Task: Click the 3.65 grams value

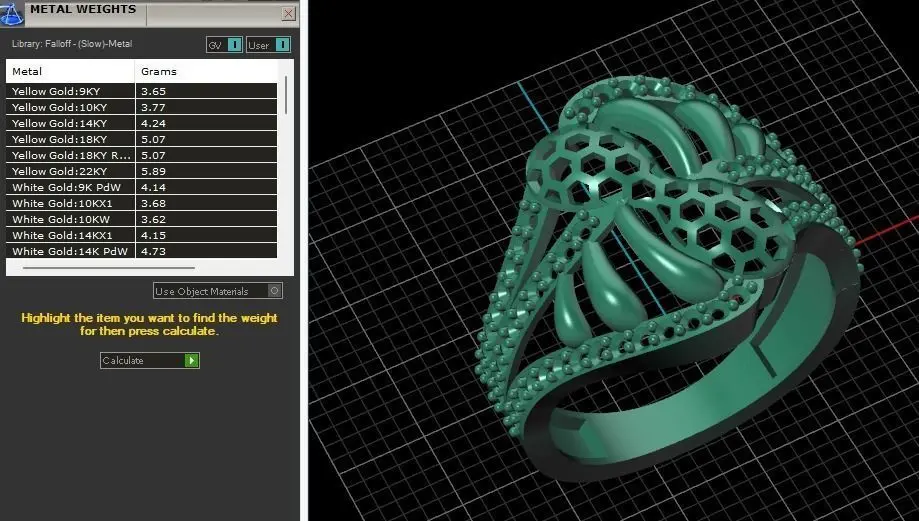Action: tap(154, 91)
